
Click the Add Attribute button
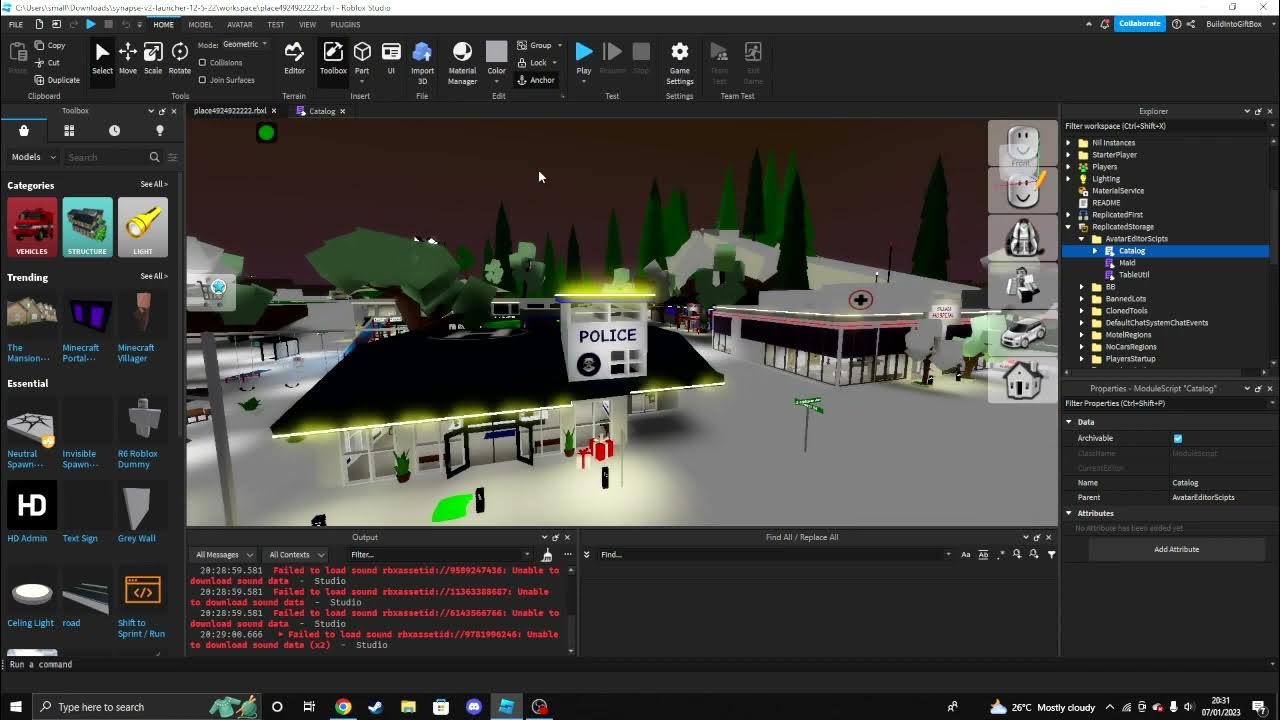point(1176,549)
